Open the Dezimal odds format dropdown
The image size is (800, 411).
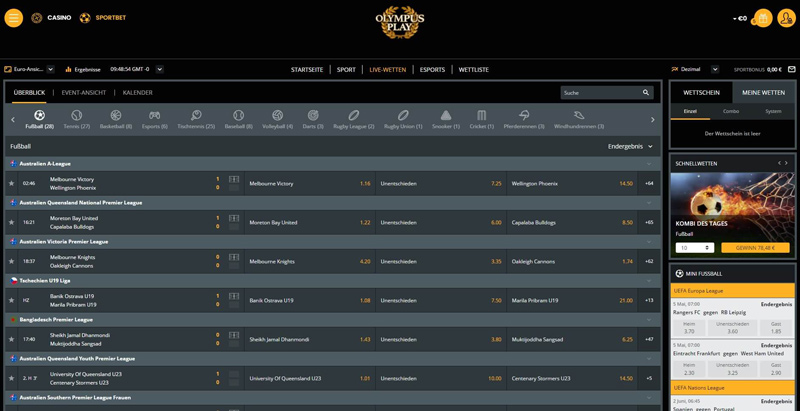pos(715,69)
